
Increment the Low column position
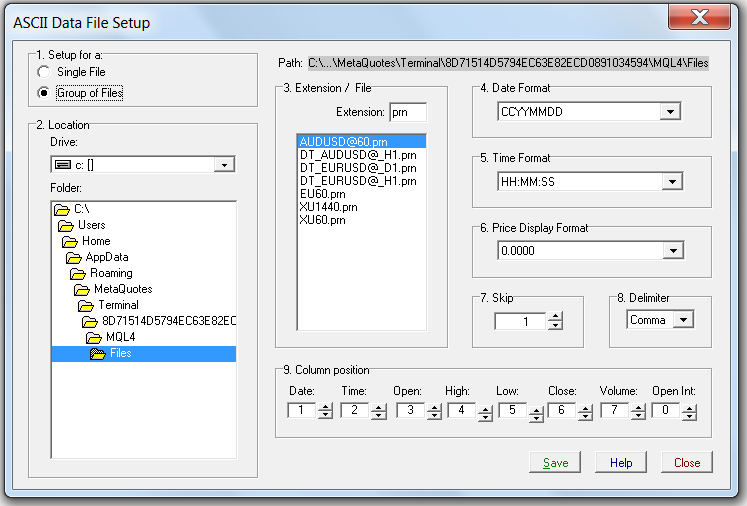[x=536, y=410]
